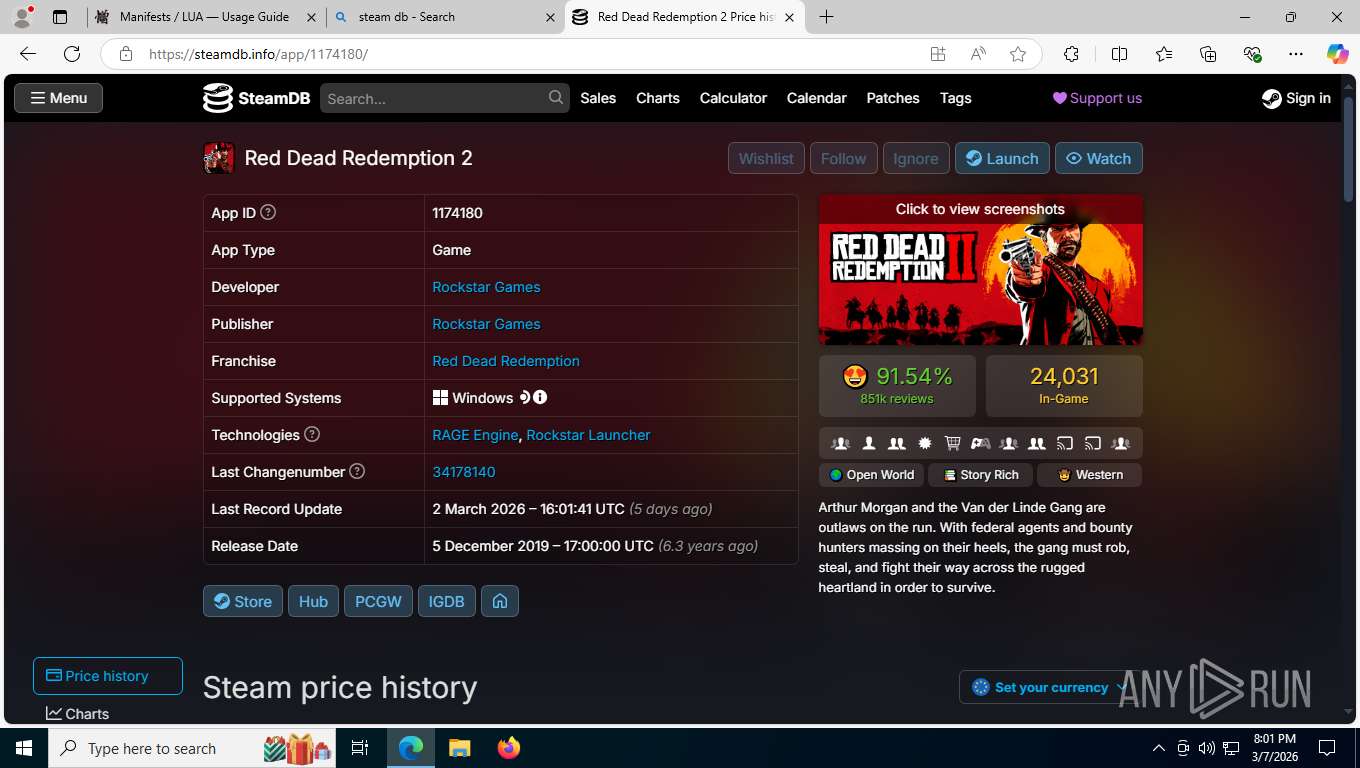Add this page to favorites star

point(1018,54)
